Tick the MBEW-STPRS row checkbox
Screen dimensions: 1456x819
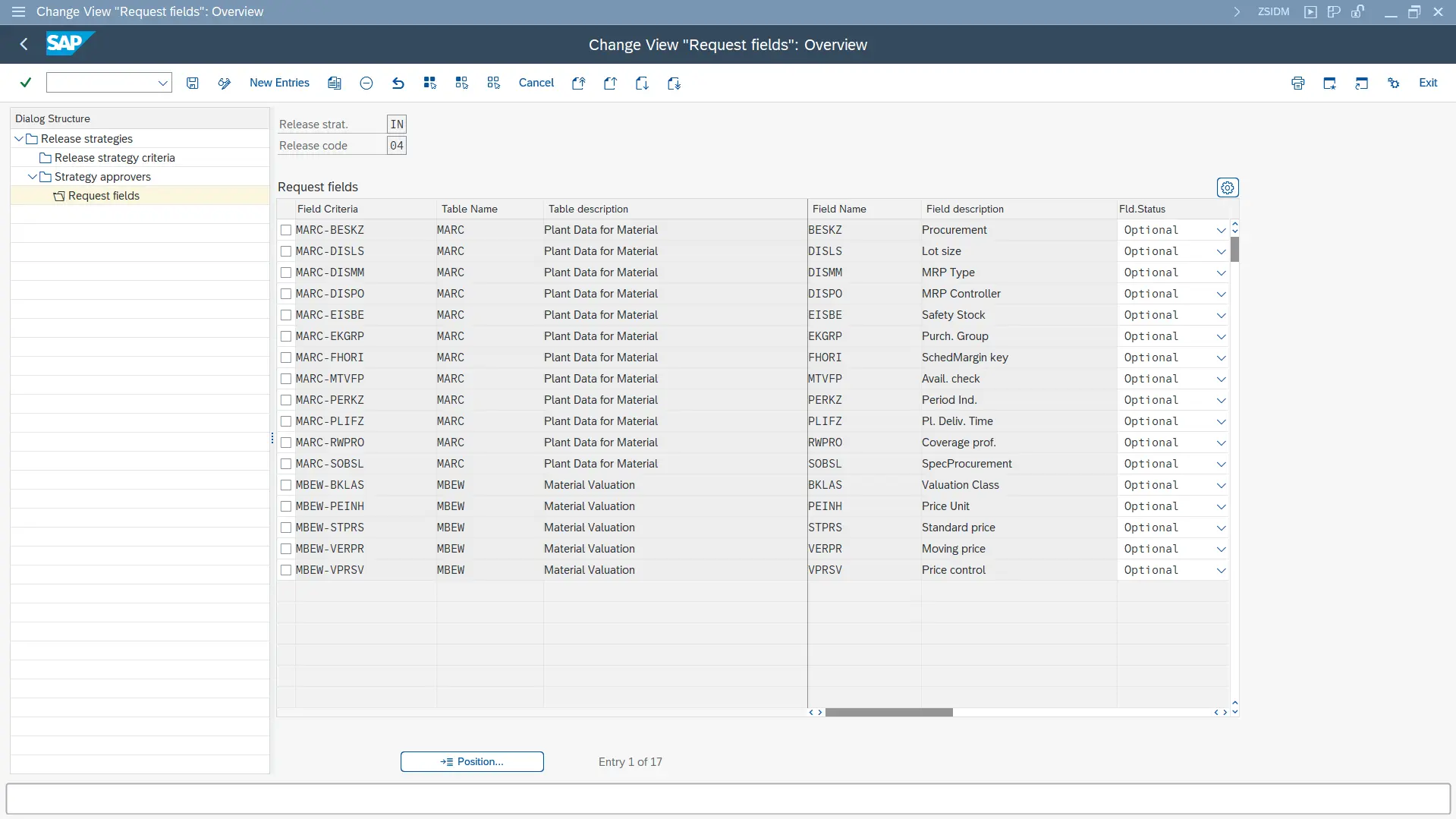pos(286,528)
